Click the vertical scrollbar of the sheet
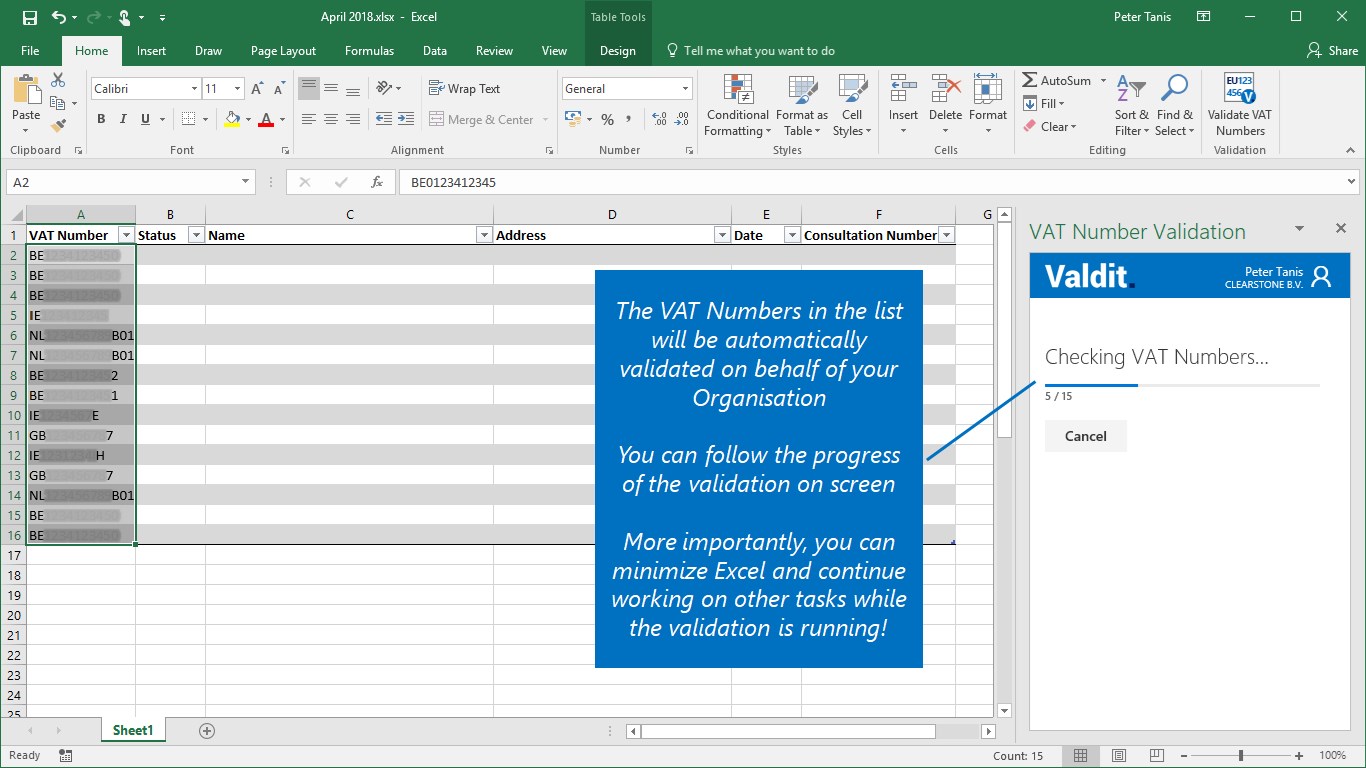The height and width of the screenshot is (768, 1366). (1005, 328)
